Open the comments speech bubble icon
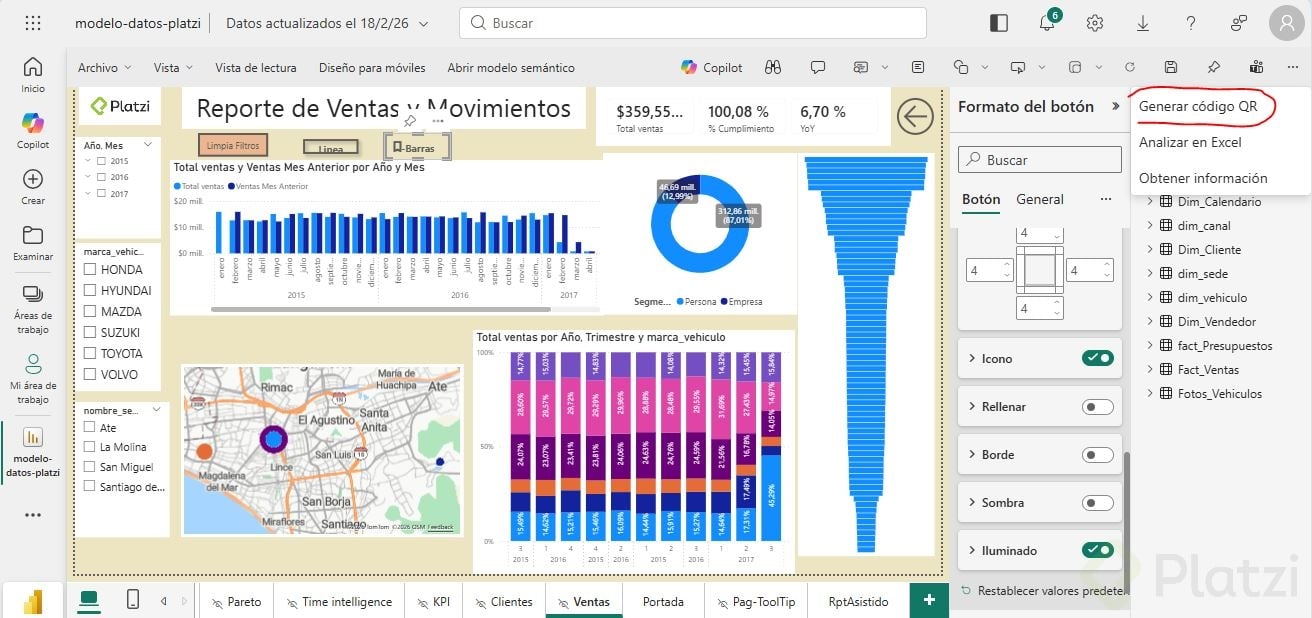Image resolution: width=1312 pixels, height=618 pixels. tap(818, 67)
